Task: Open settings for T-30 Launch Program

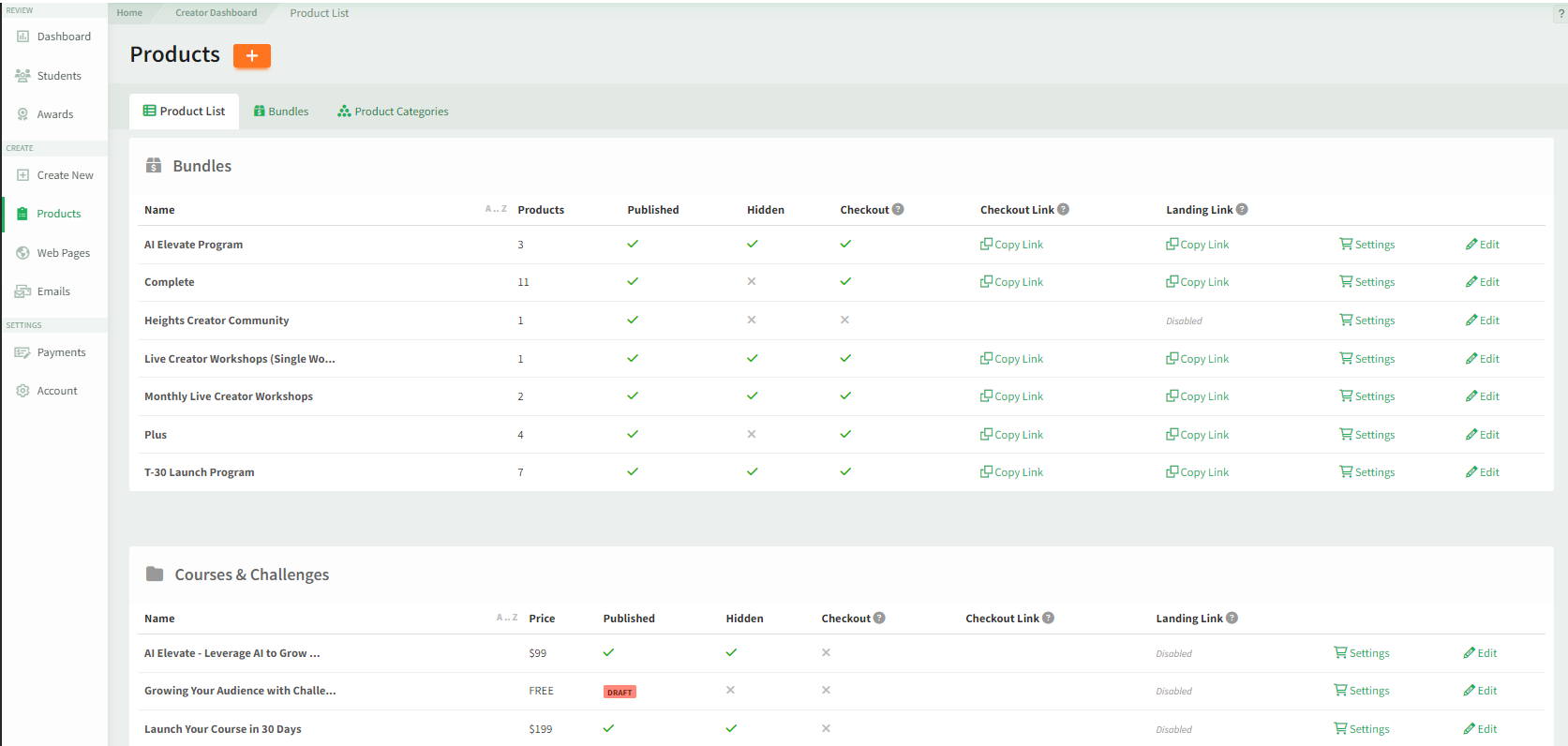Action: click(1367, 472)
